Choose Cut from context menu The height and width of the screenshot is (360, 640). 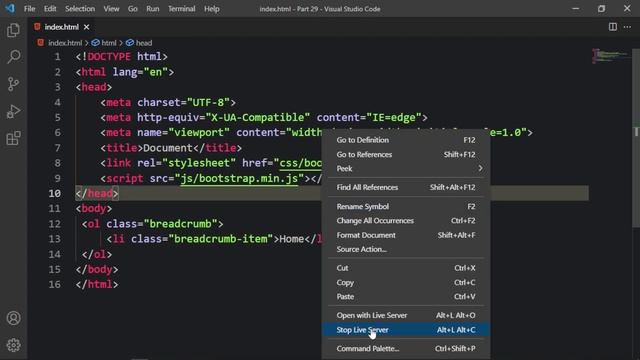[x=406, y=268]
